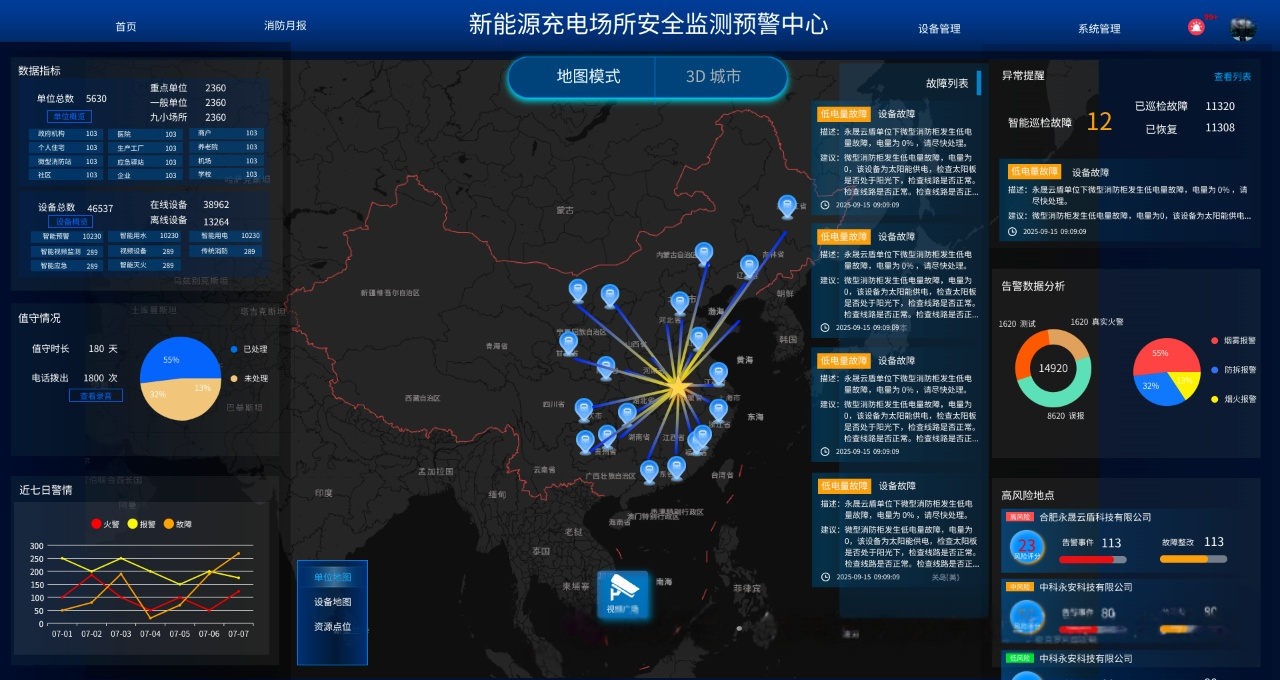The image size is (1280, 680).
Task: Open the 消防月报 menu
Action: click(285, 26)
